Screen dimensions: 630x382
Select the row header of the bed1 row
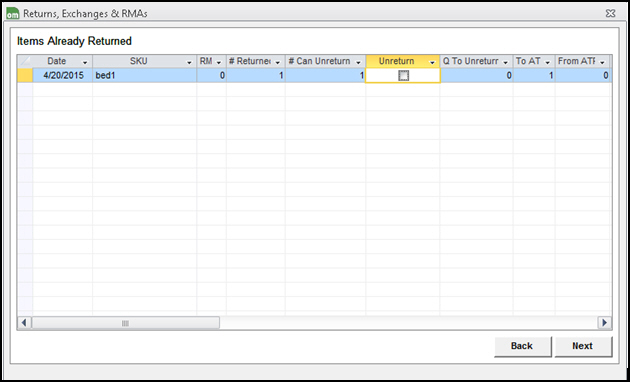click(25, 76)
